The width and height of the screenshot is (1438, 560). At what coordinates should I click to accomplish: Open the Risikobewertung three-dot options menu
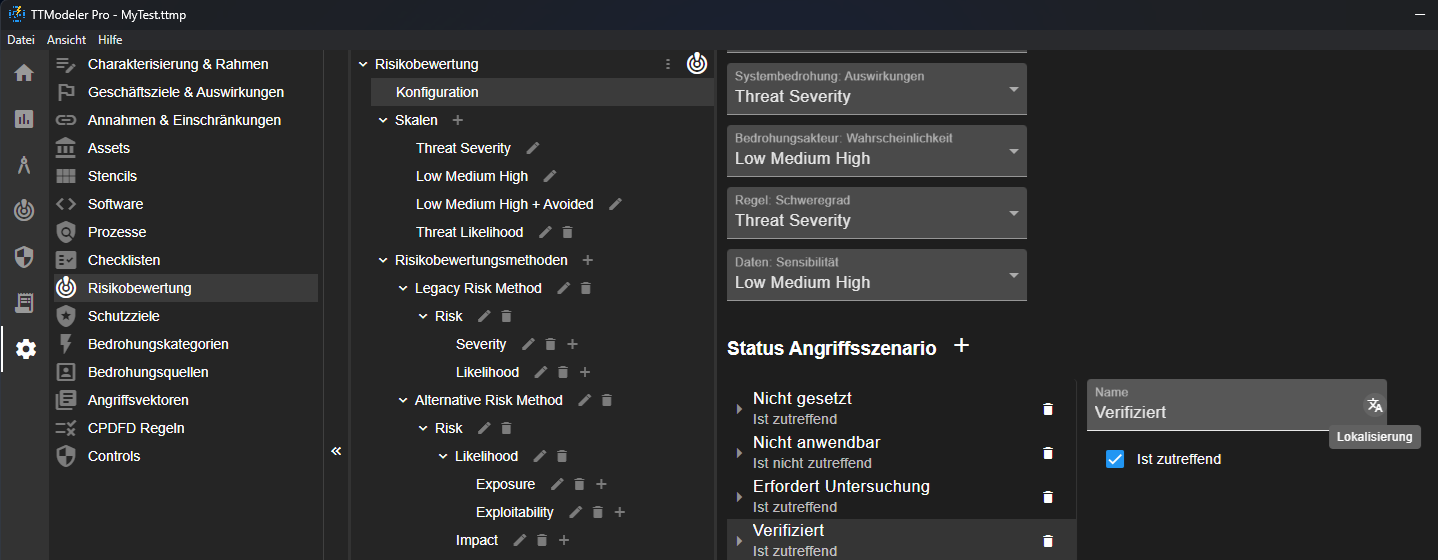(x=668, y=64)
